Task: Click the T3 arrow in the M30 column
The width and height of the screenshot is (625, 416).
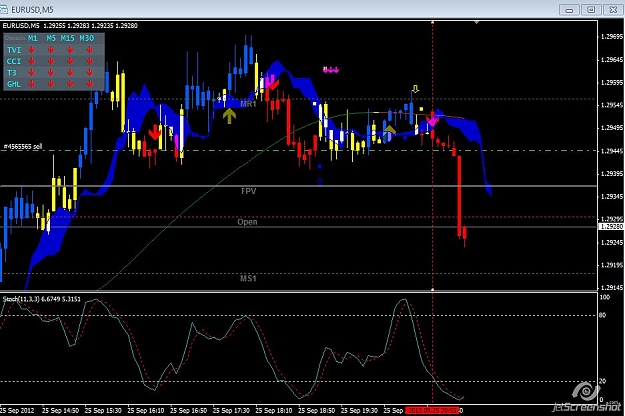Action: coord(90,73)
